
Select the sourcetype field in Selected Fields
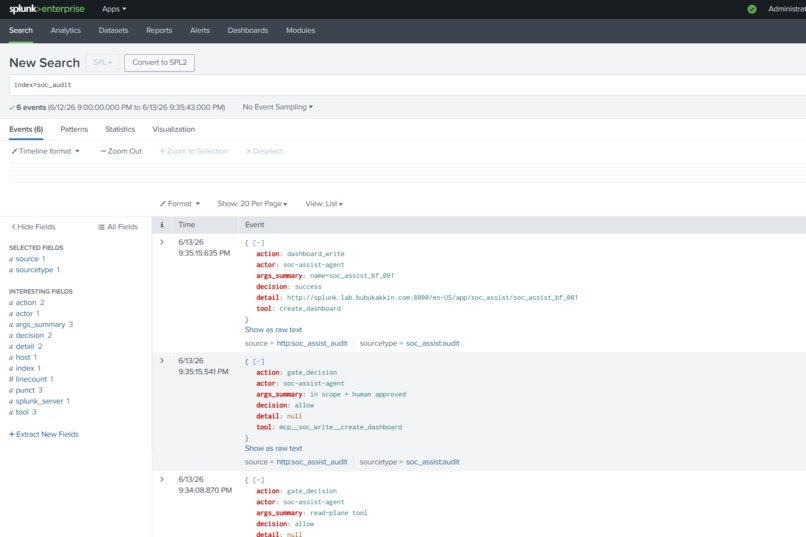(34, 270)
